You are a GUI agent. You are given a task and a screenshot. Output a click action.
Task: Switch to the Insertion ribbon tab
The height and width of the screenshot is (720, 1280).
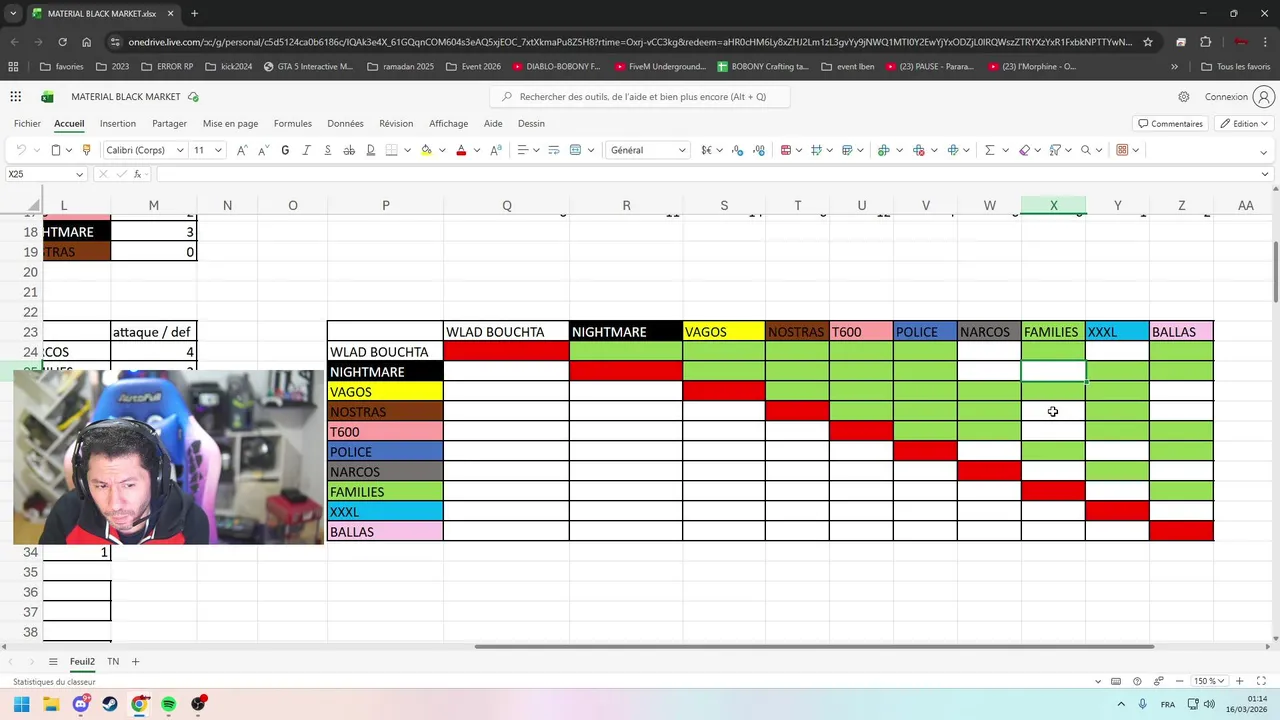click(x=118, y=124)
